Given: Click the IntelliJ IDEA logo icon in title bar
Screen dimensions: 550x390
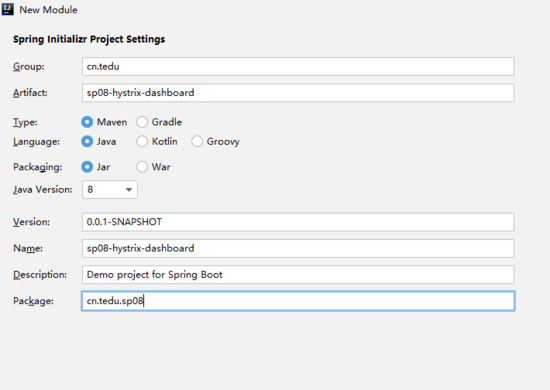Looking at the screenshot, I should (x=7, y=9).
